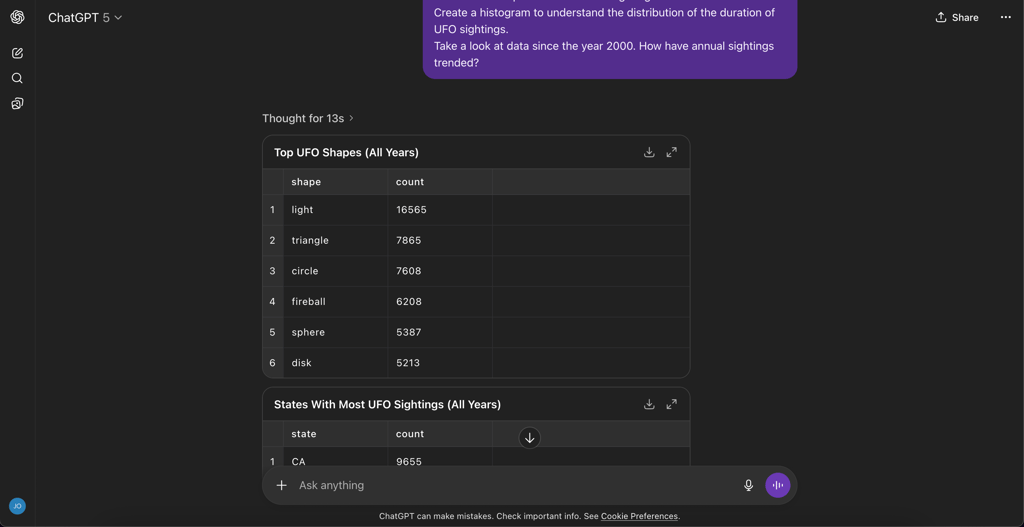This screenshot has height=527, width=1024.
Task: Click the count value 5387
Action: pos(409,332)
